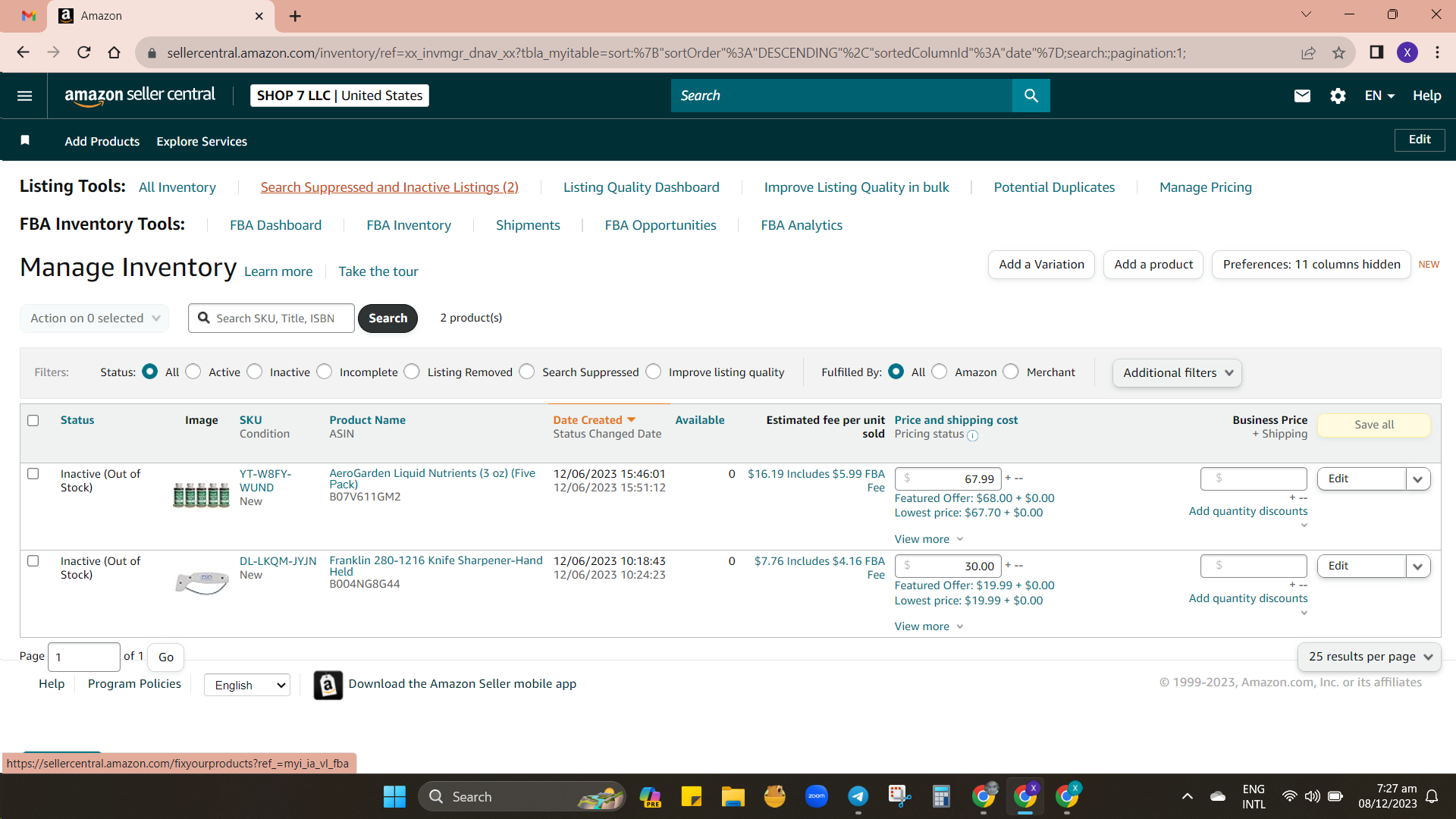Click the Gmail tab icon in browser
This screenshot has width=1456, height=819.
(29, 16)
